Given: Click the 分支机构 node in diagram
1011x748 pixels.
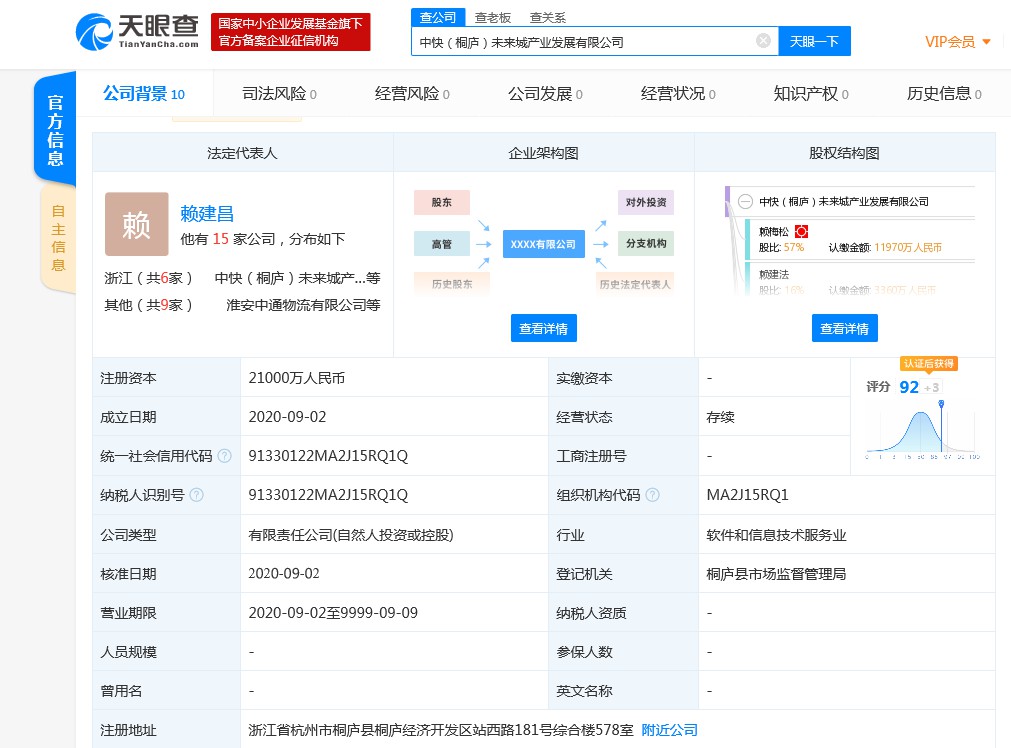Looking at the screenshot, I should click(645, 244).
